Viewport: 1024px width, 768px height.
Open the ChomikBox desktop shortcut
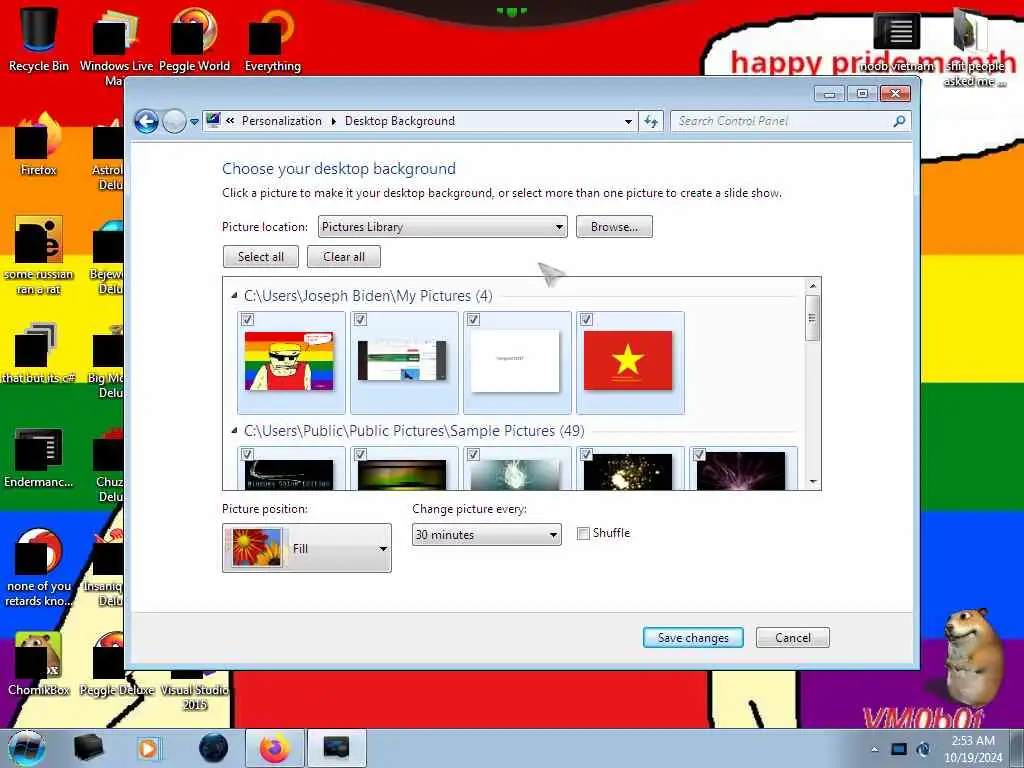(39, 664)
